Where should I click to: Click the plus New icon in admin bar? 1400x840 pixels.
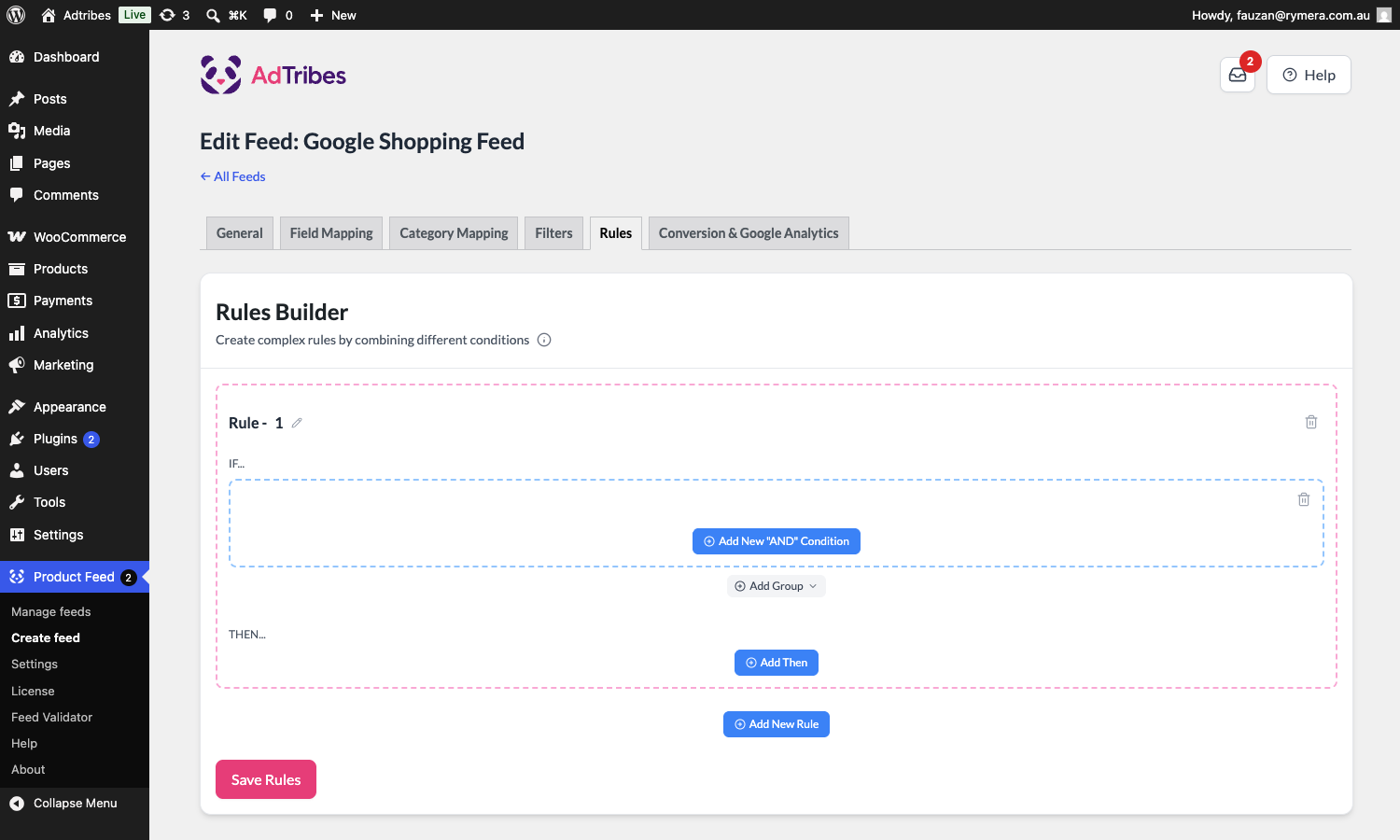coord(316,15)
